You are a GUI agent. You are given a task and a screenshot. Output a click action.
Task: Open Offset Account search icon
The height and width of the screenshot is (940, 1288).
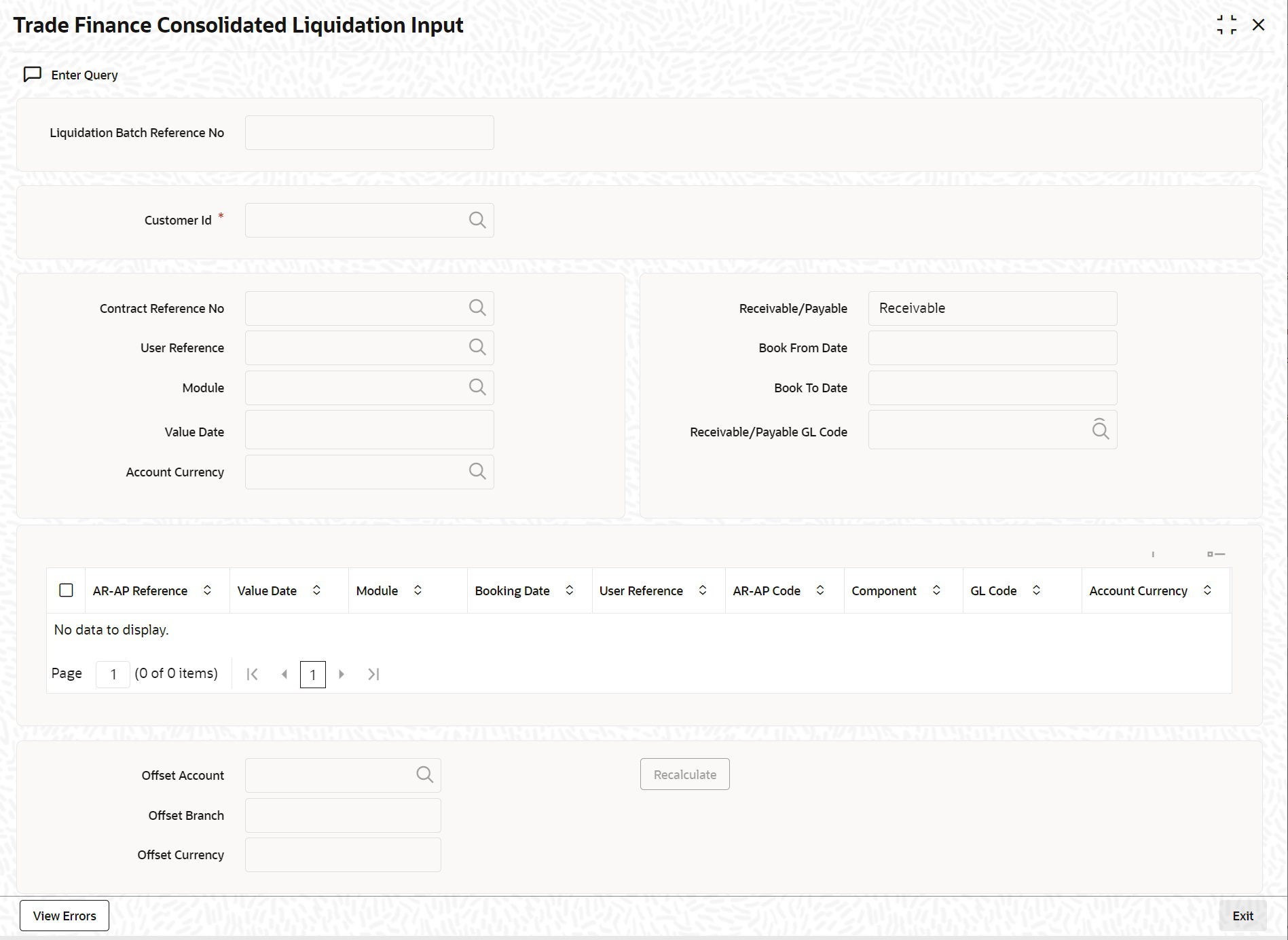424,775
